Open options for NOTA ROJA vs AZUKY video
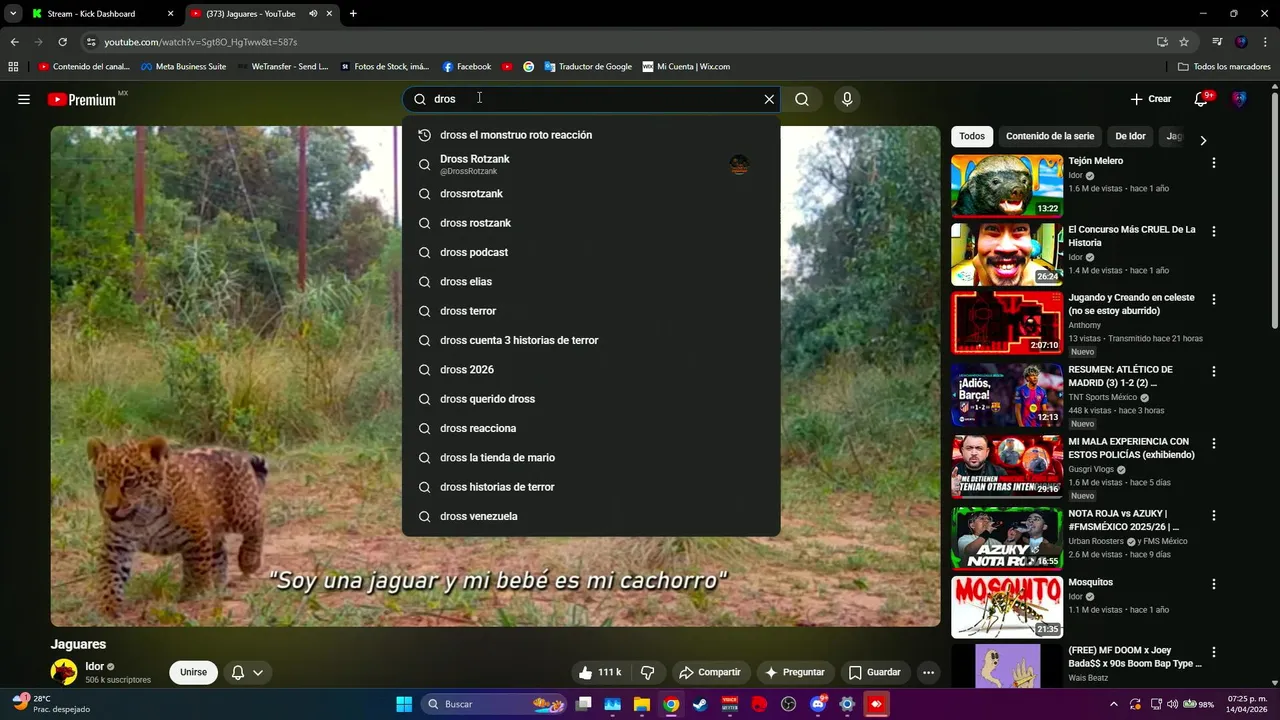Viewport: 1280px width, 720px height. (x=1214, y=515)
